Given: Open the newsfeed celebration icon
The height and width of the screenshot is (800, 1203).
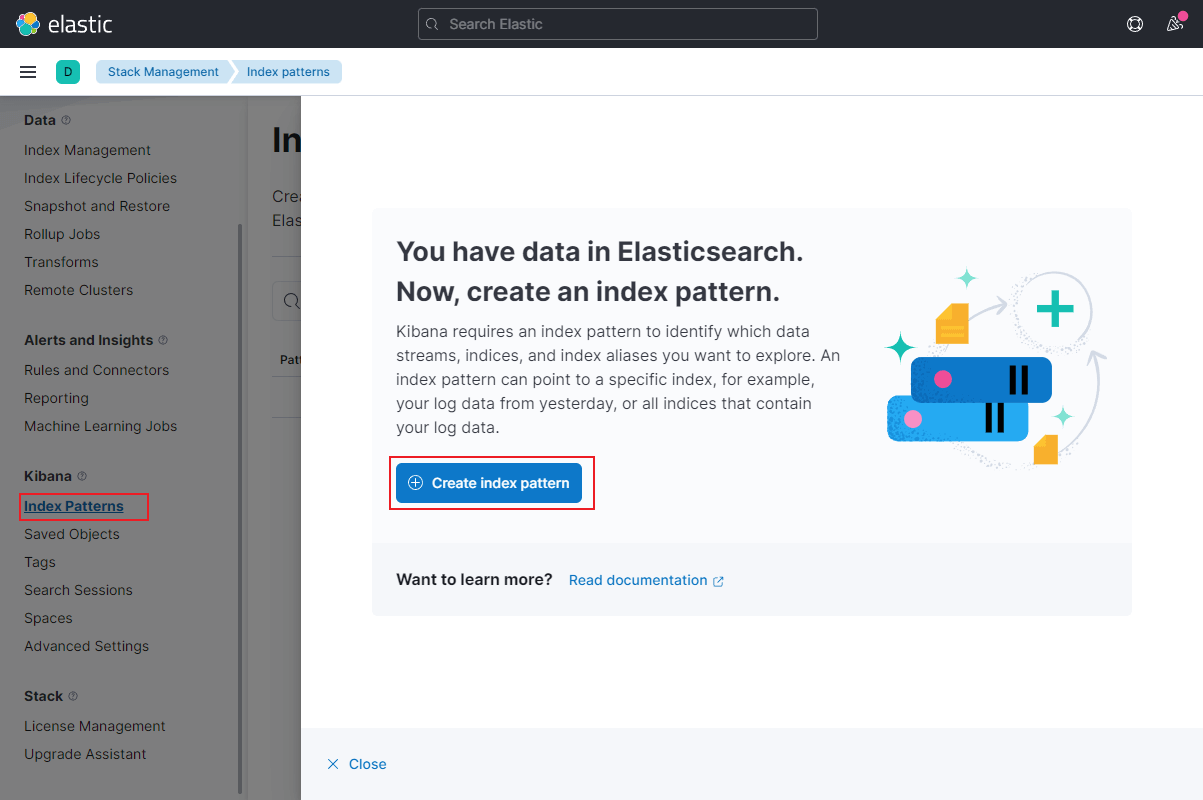Looking at the screenshot, I should click(1176, 23).
